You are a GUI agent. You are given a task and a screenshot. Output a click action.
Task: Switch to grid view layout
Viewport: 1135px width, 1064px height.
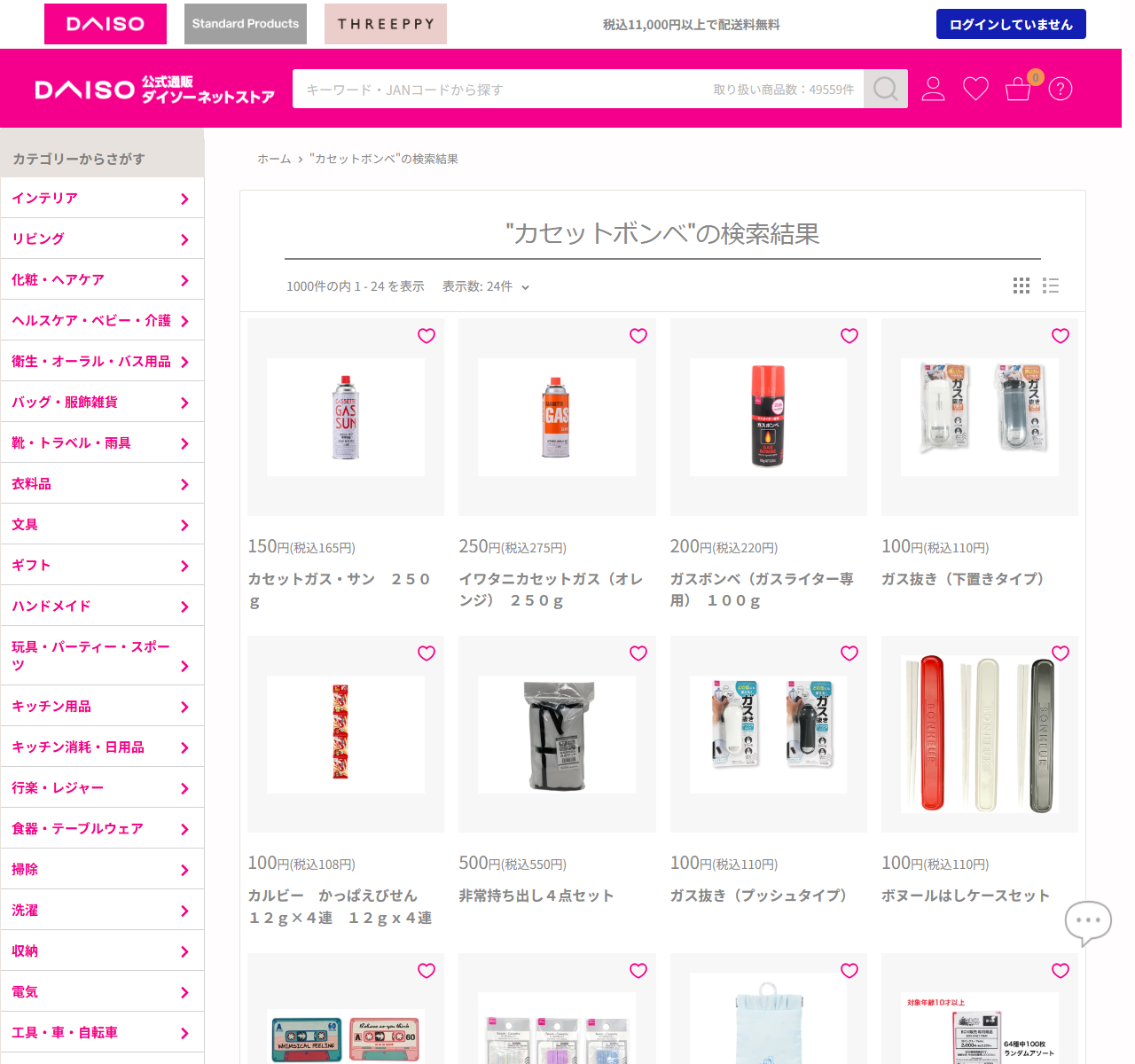tap(1021, 286)
